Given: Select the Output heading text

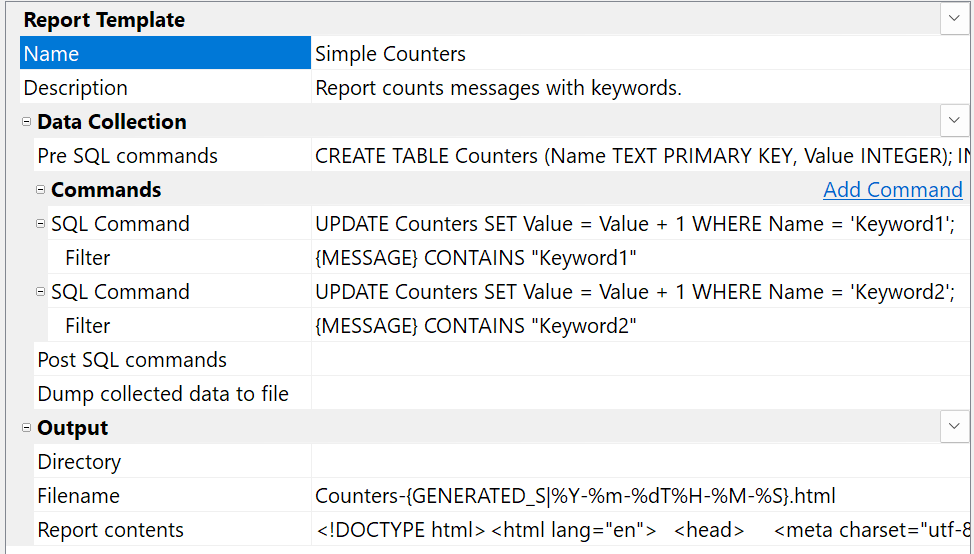Looking at the screenshot, I should point(73,428).
